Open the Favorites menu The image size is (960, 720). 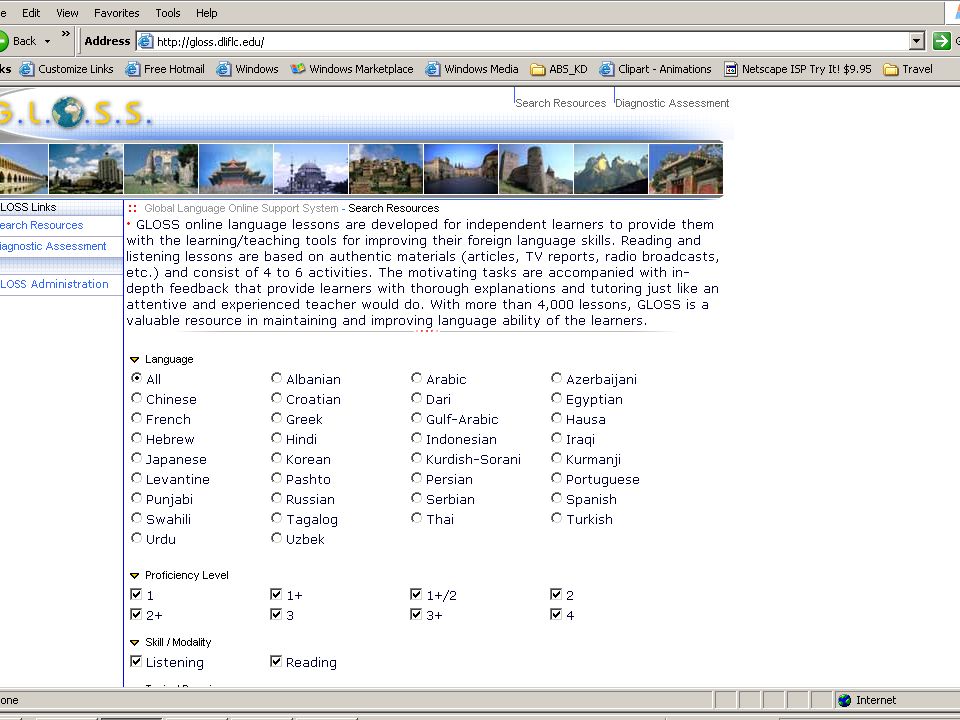point(116,13)
